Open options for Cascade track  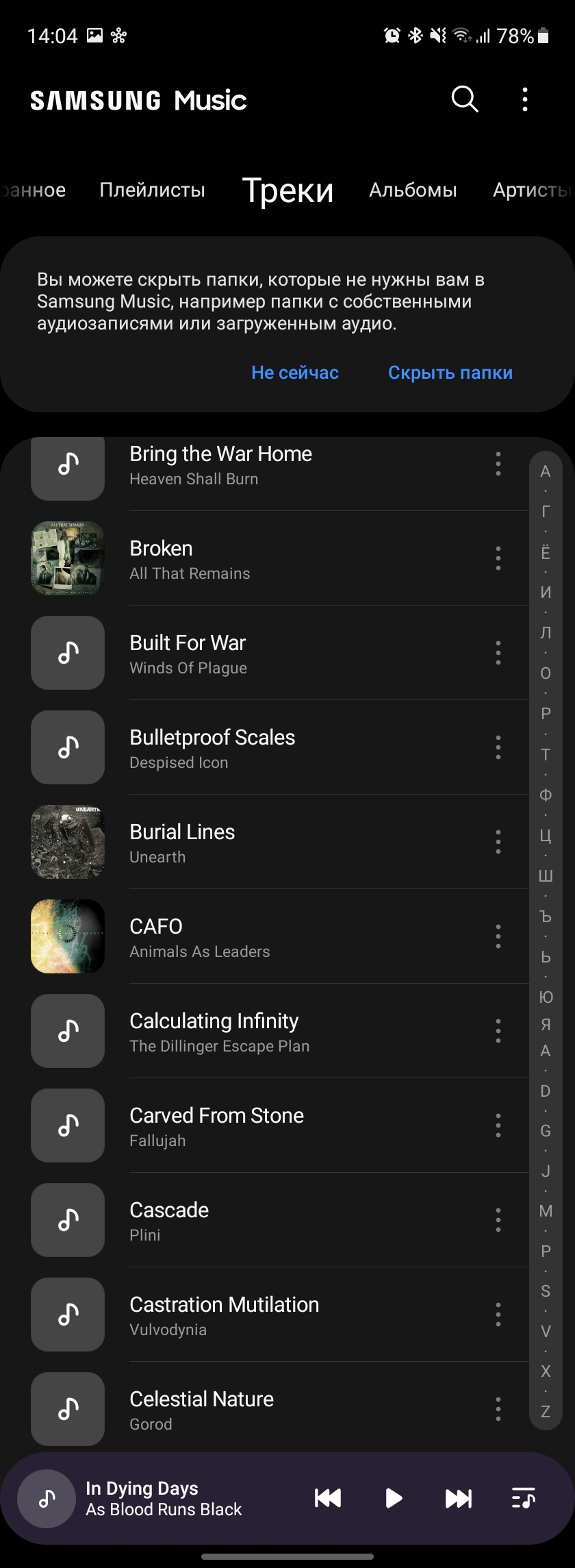point(498,1220)
